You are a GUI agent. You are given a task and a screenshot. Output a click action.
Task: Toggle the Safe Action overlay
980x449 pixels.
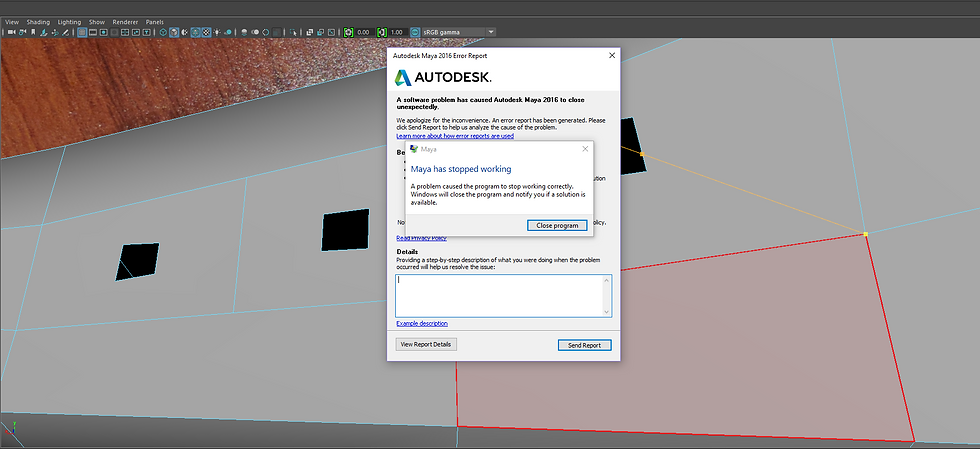[136, 31]
